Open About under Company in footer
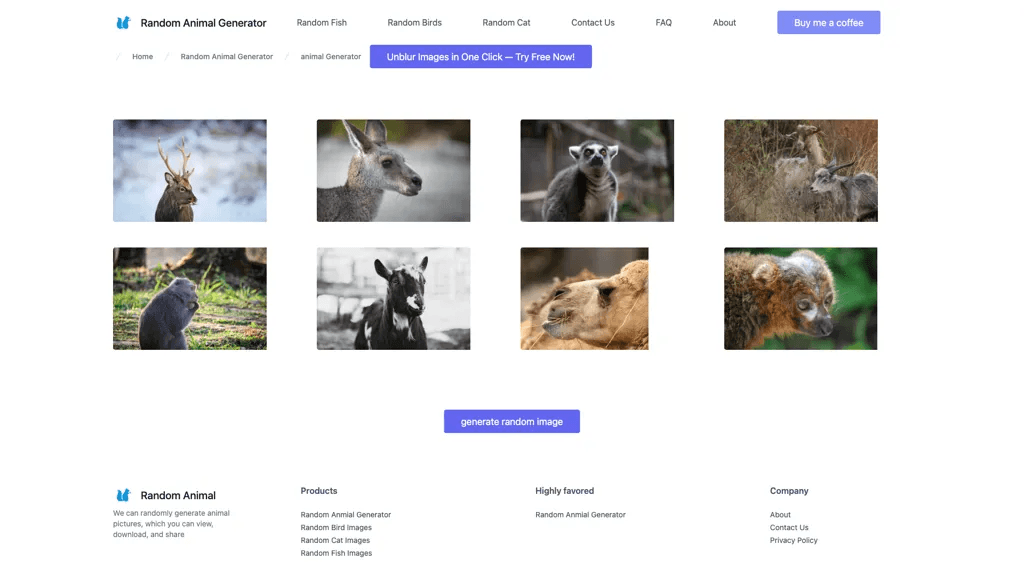1024x576 pixels. (780, 515)
